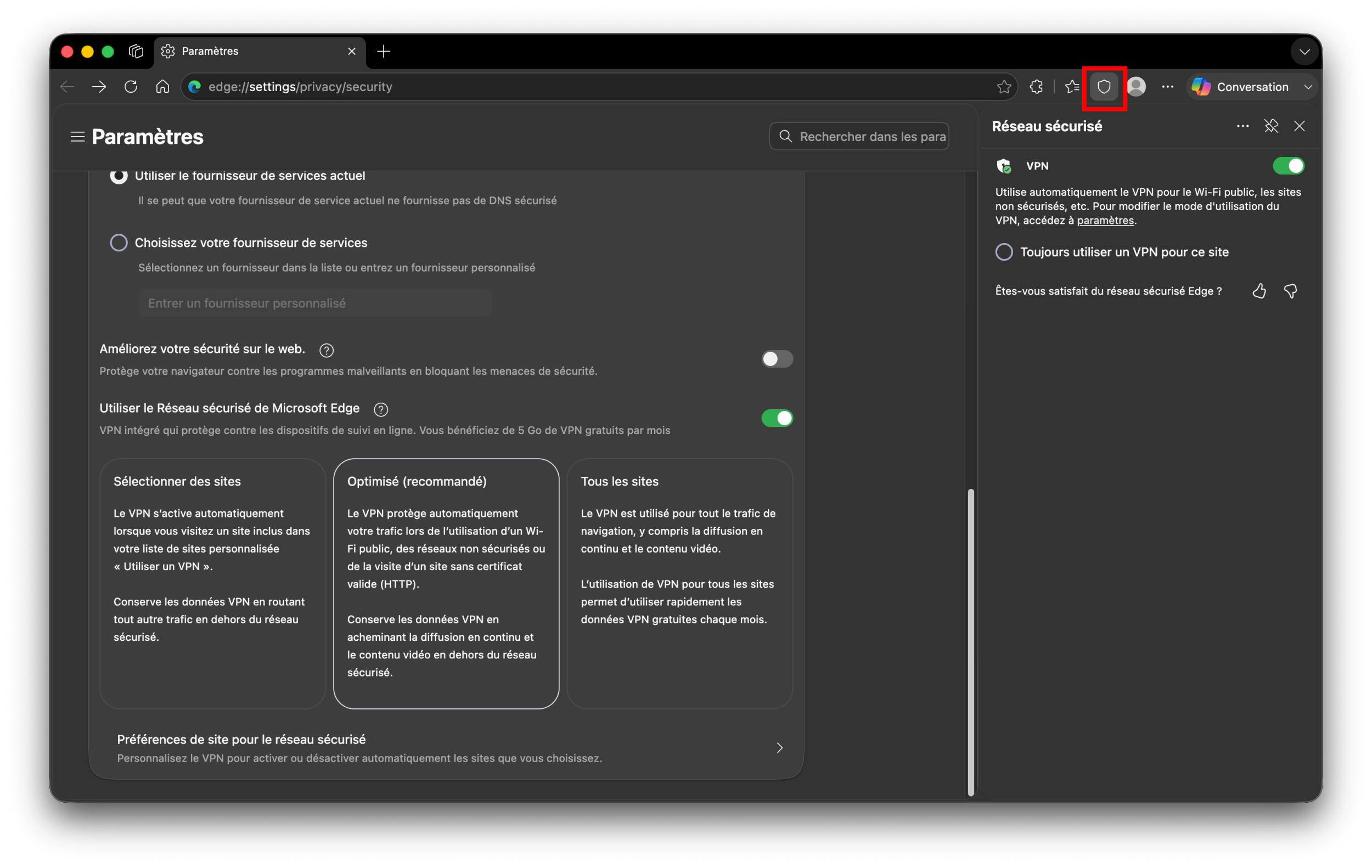Reload the page with refresh icon
The height and width of the screenshot is (868, 1372).
pyautogui.click(x=131, y=87)
